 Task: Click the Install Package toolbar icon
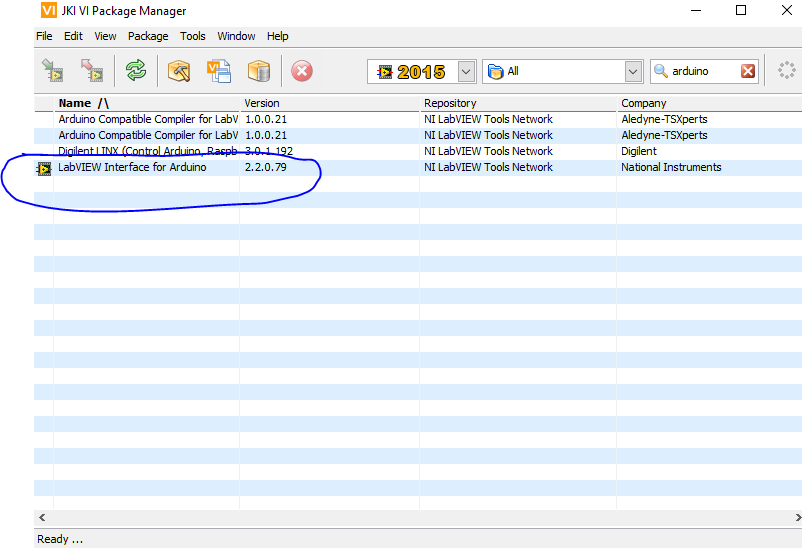tap(52, 71)
